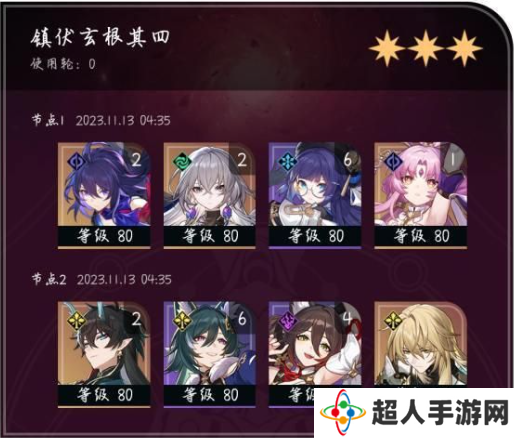Click Dan Heng's Imaginary element icon
This screenshot has width=514, height=438.
(x=75, y=321)
